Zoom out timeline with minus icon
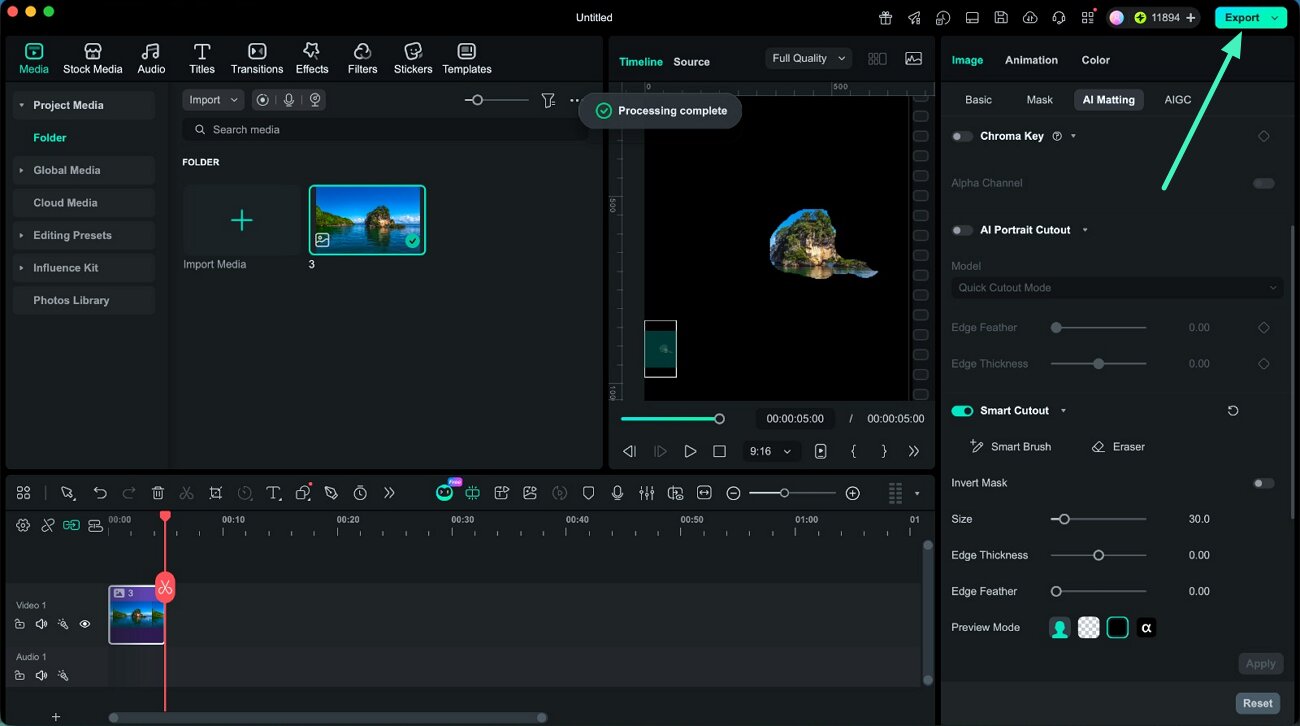The width and height of the screenshot is (1300, 726). point(733,493)
